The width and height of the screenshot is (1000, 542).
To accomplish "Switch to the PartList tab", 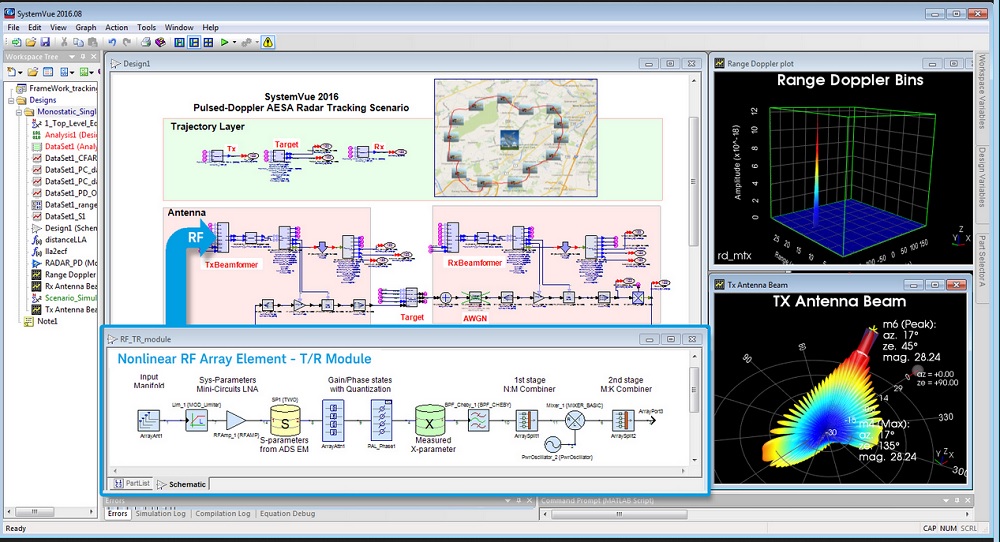I will coord(133,483).
